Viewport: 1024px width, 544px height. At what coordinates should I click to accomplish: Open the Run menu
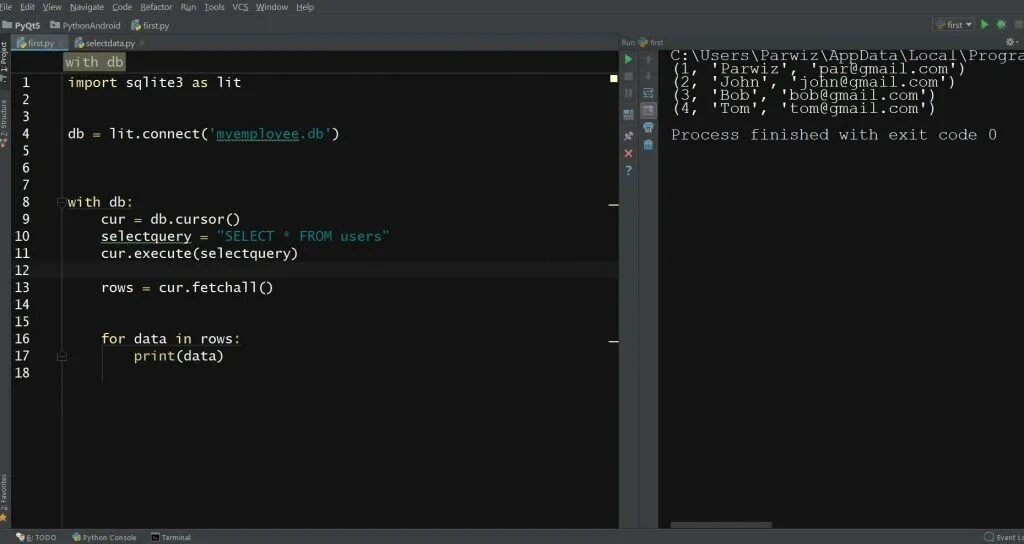pyautogui.click(x=188, y=7)
